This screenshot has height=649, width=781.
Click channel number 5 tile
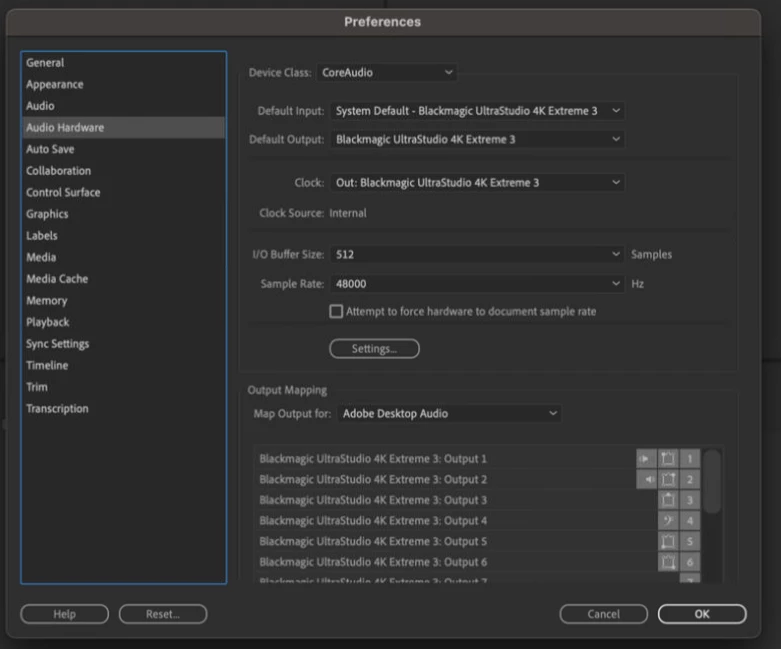pos(690,541)
